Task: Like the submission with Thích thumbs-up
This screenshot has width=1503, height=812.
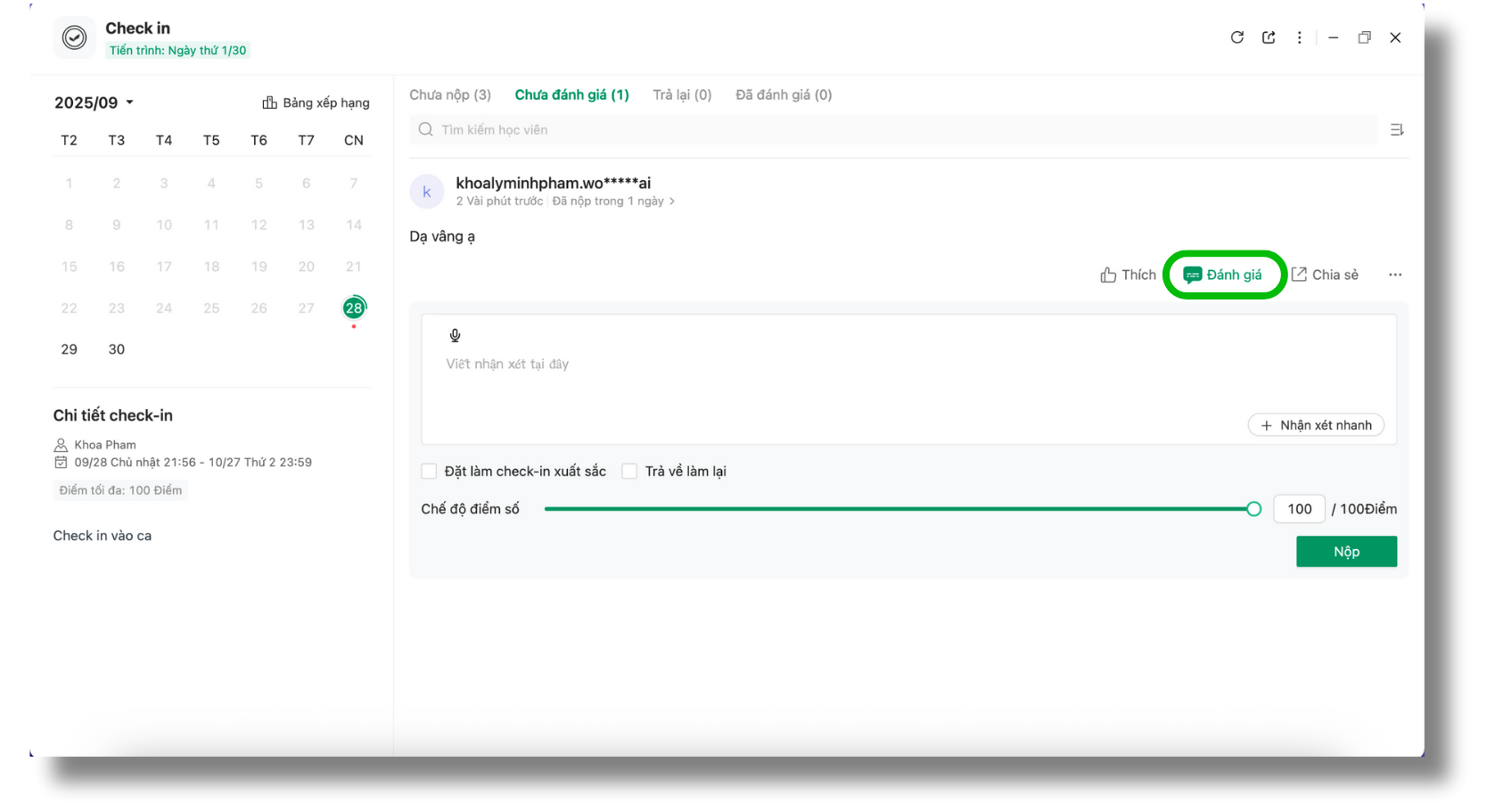Action: [x=1128, y=275]
